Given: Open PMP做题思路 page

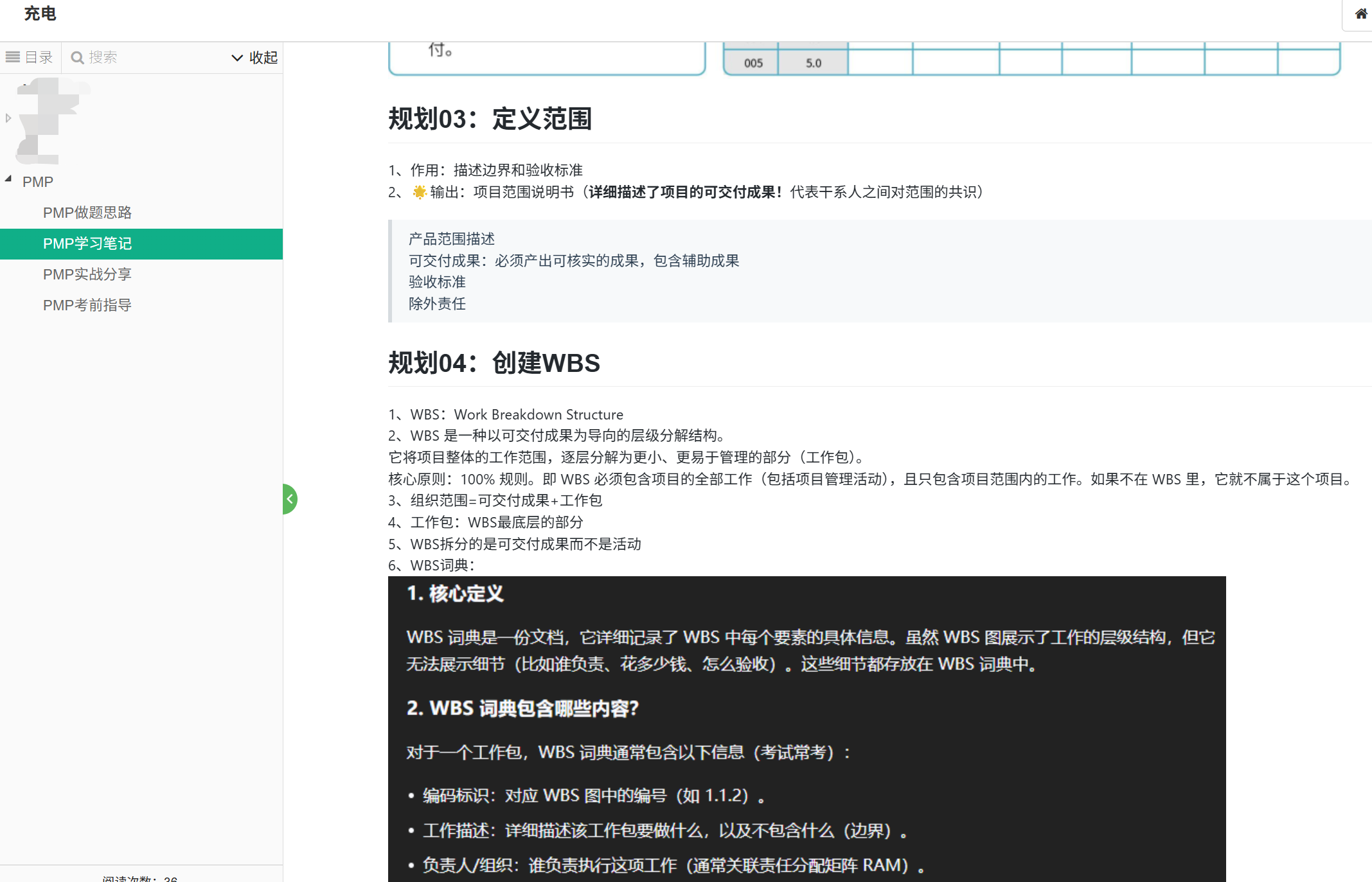Looking at the screenshot, I should tap(87, 213).
